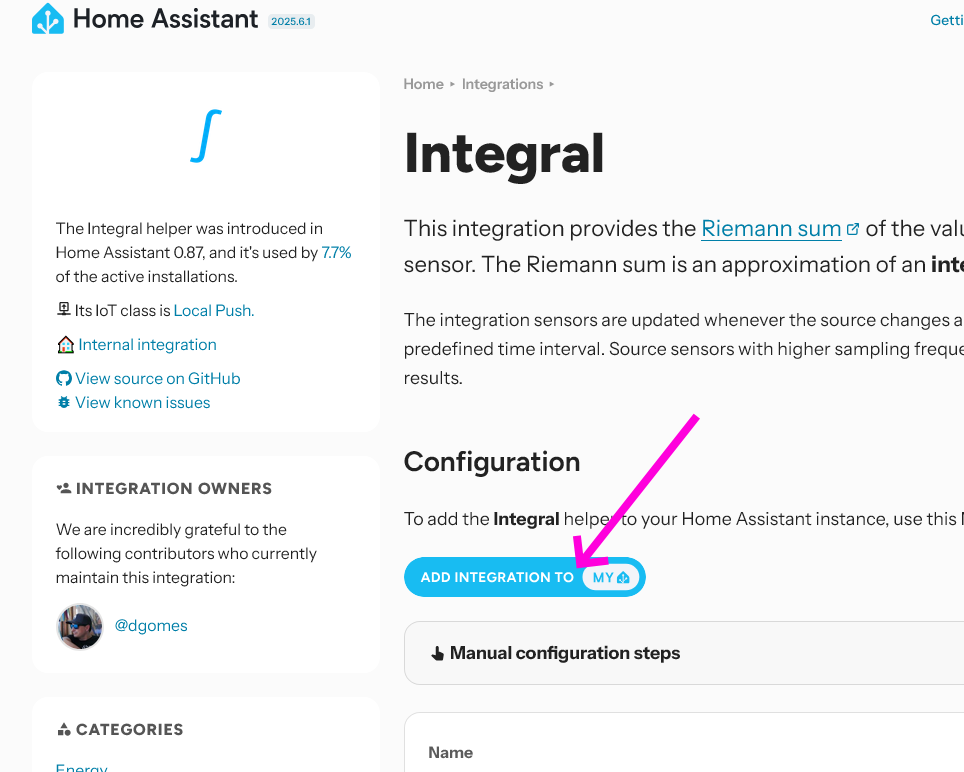Click the bug icon next to known issues
Viewport: 964px width, 772px height.
pyautogui.click(x=63, y=402)
